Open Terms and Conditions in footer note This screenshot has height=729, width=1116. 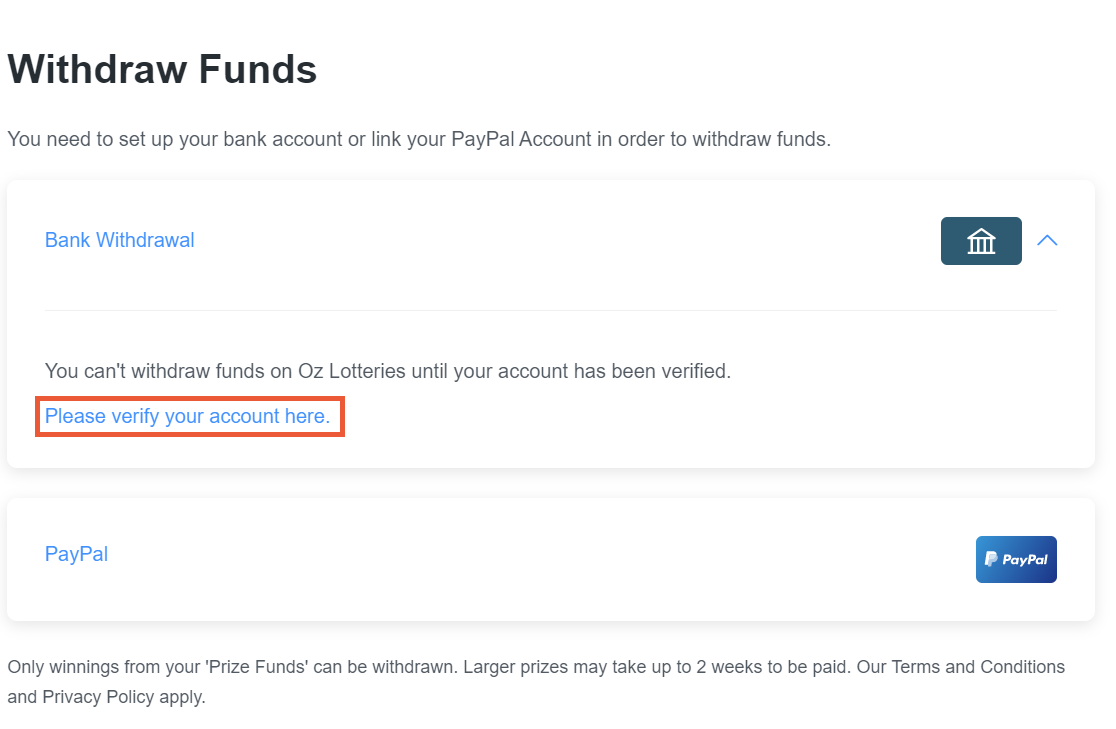(978, 667)
